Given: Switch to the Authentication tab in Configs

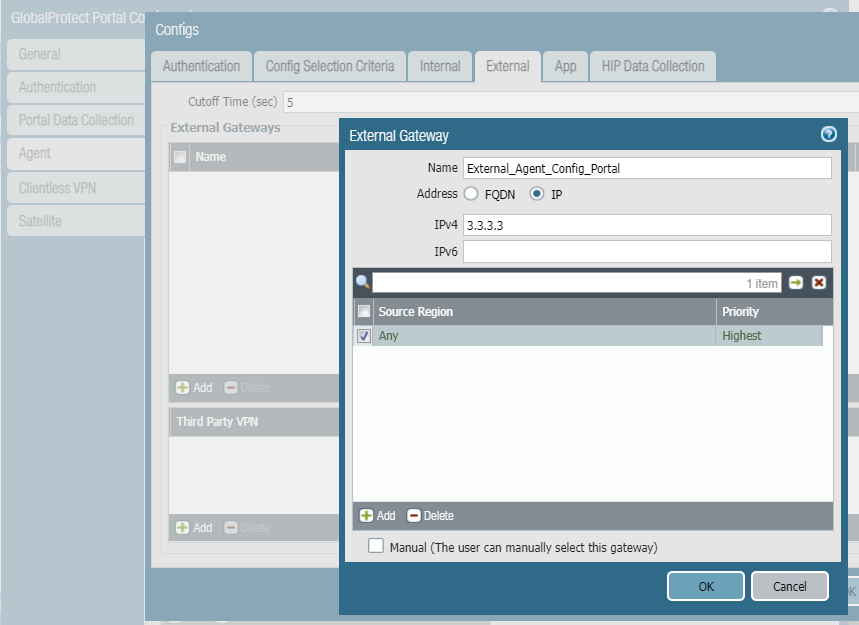Looking at the screenshot, I should coord(202,66).
